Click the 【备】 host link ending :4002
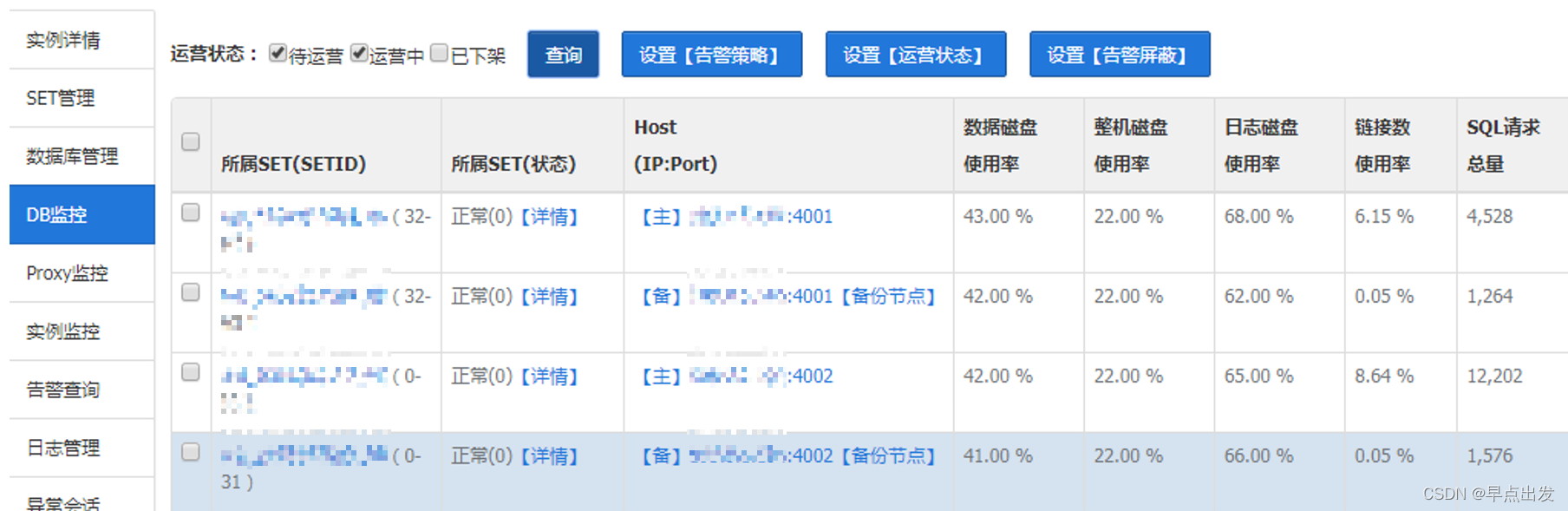1568x511 pixels. pos(735,456)
